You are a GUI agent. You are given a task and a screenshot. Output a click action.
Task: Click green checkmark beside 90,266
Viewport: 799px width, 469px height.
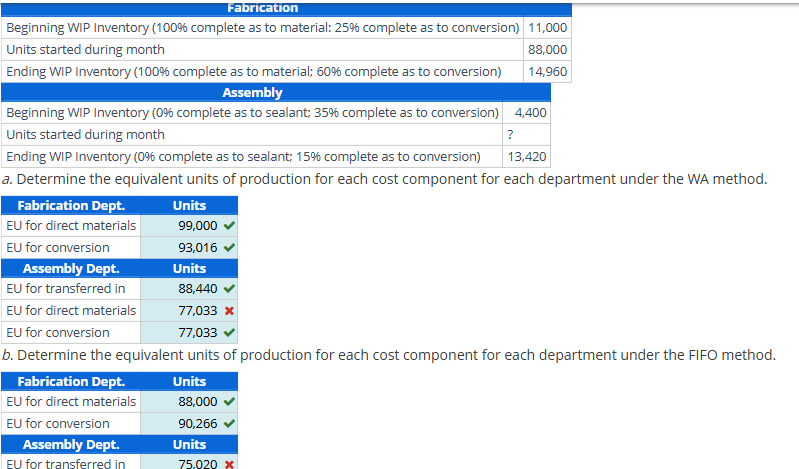229,424
